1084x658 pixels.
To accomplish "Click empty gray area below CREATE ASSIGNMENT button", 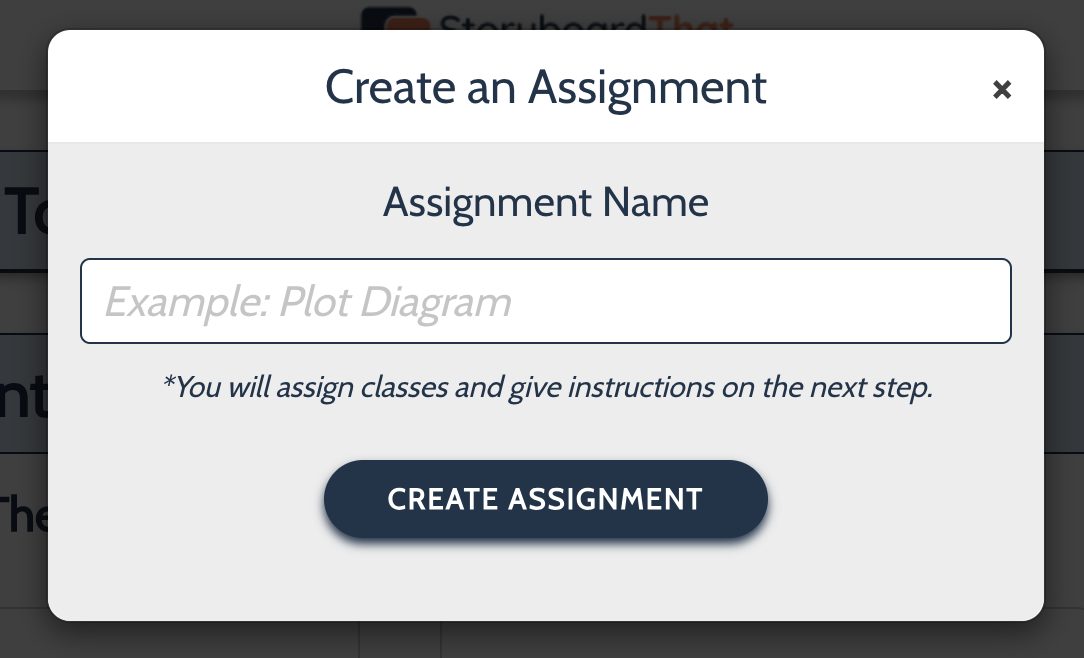I will [545, 580].
